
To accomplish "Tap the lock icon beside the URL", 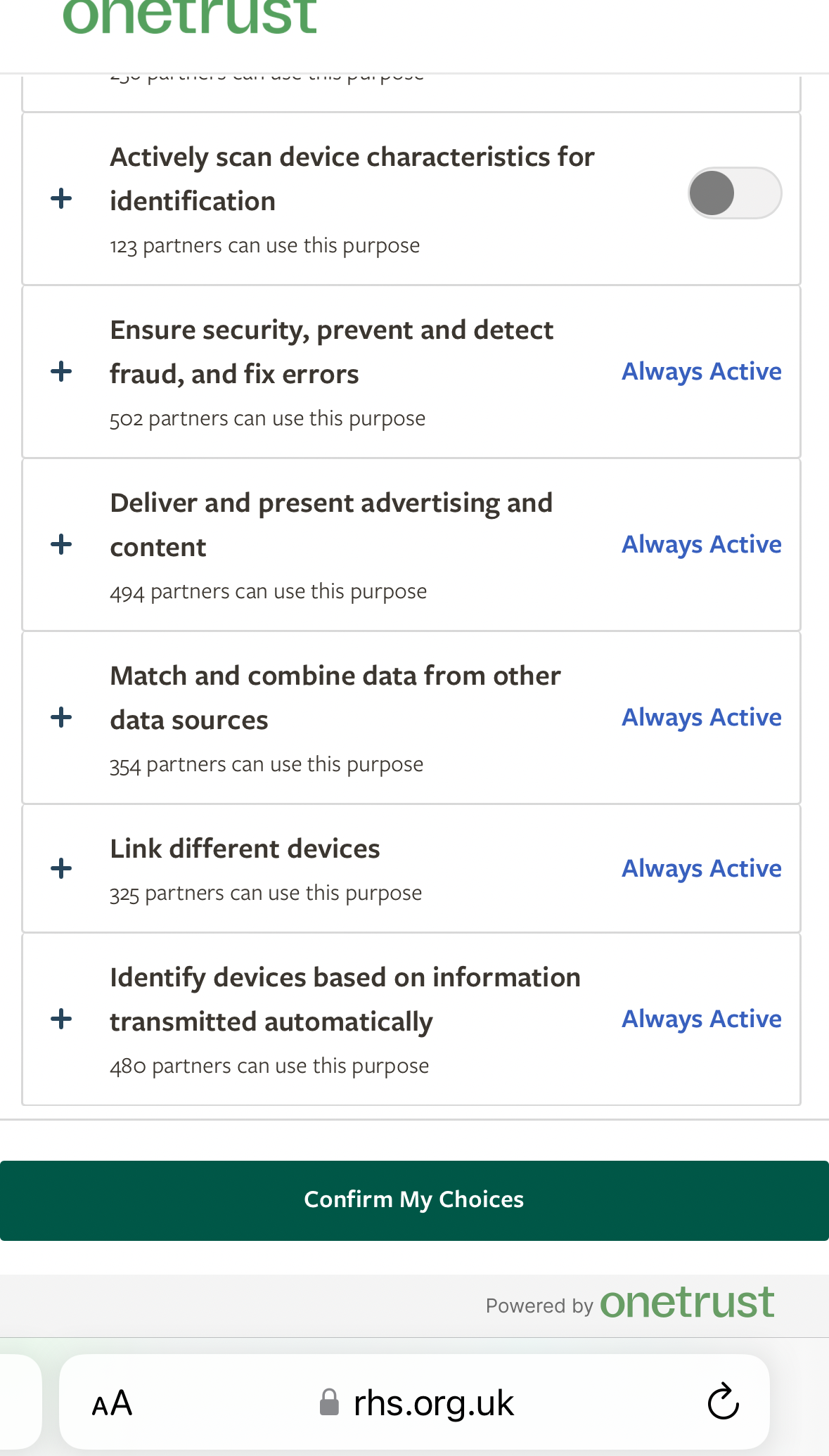I will coord(328,1403).
